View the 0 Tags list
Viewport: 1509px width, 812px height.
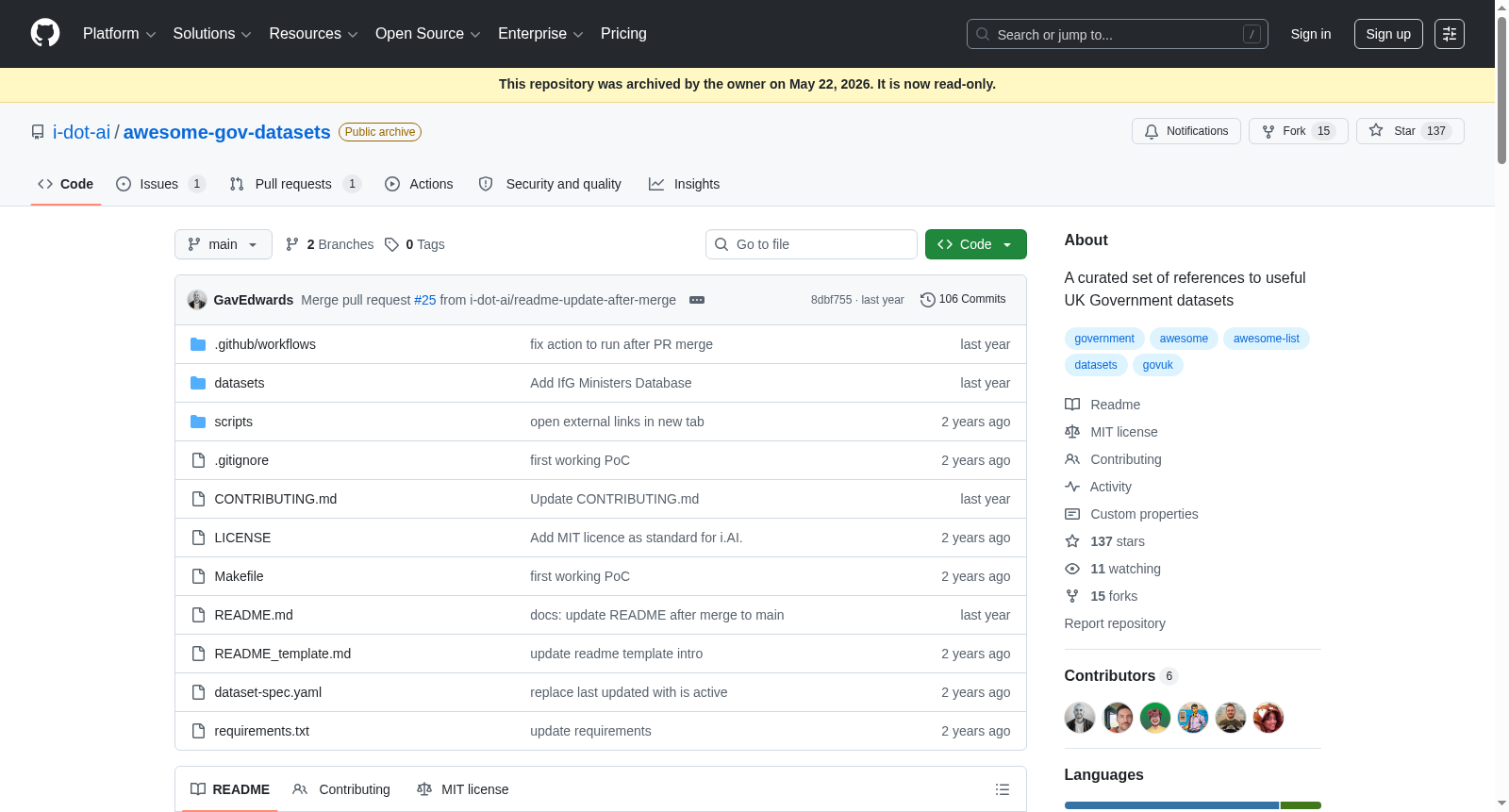[415, 244]
